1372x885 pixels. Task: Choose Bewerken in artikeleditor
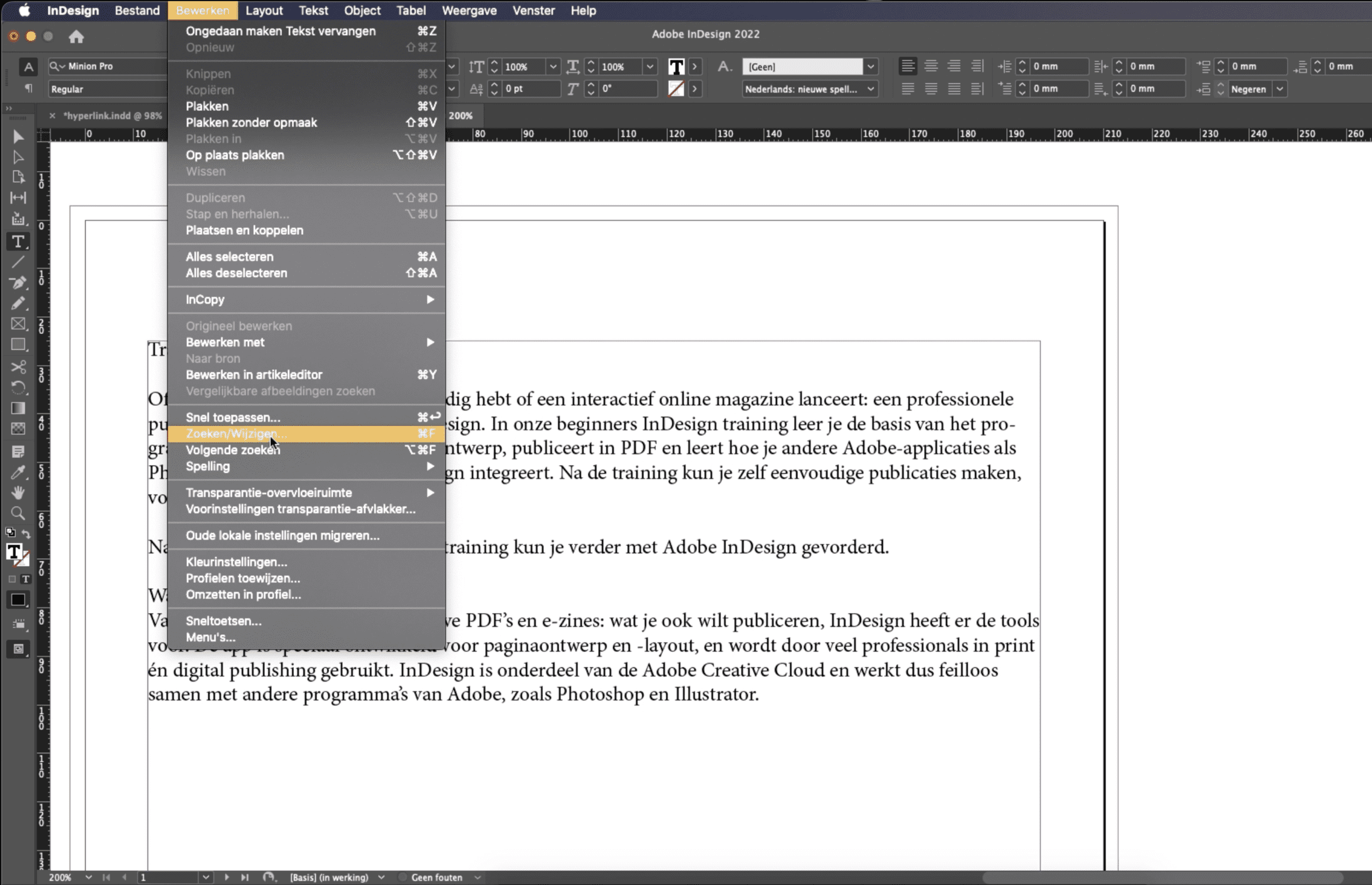point(306,375)
